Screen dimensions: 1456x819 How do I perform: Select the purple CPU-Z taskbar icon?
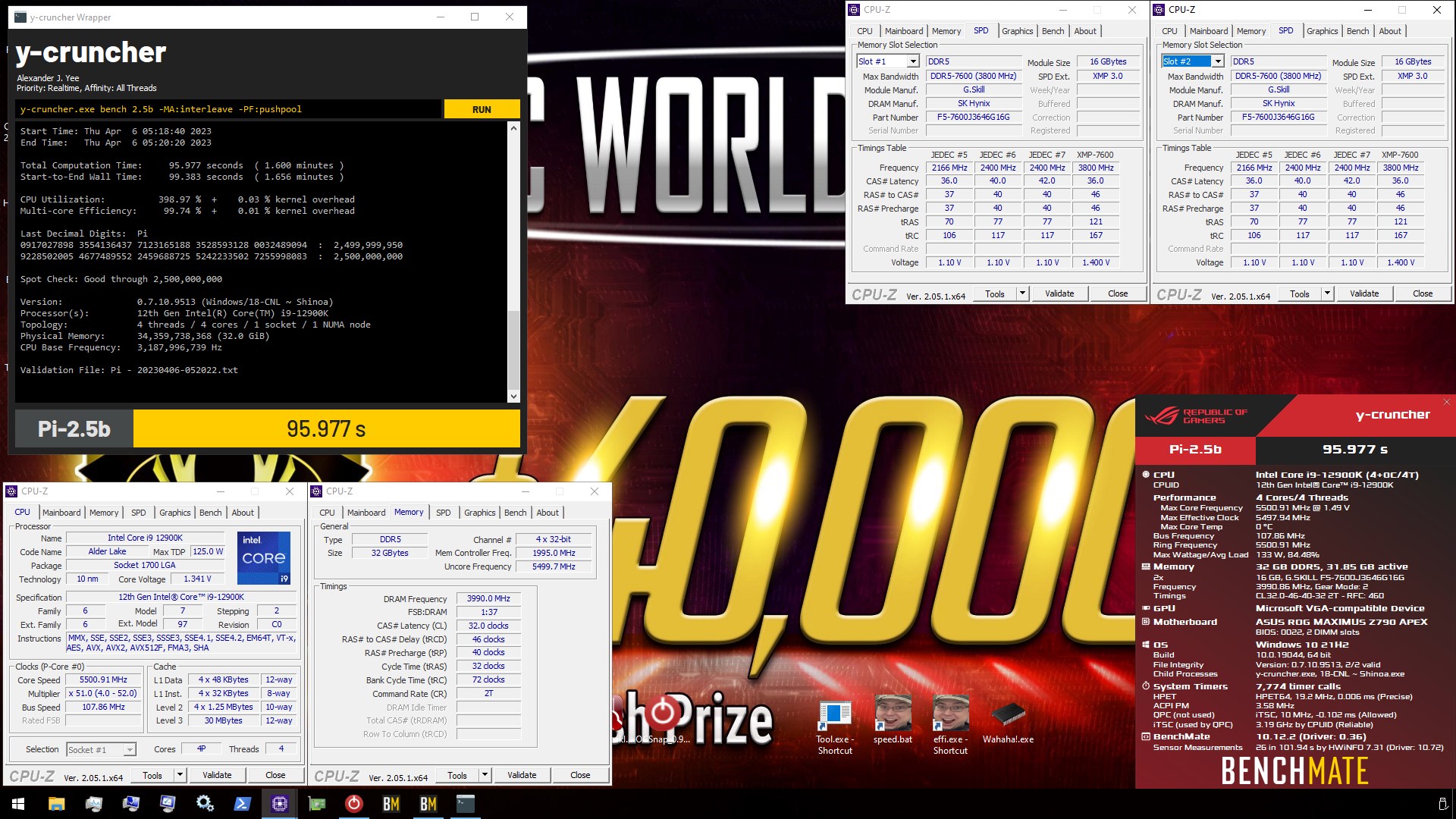(279, 804)
